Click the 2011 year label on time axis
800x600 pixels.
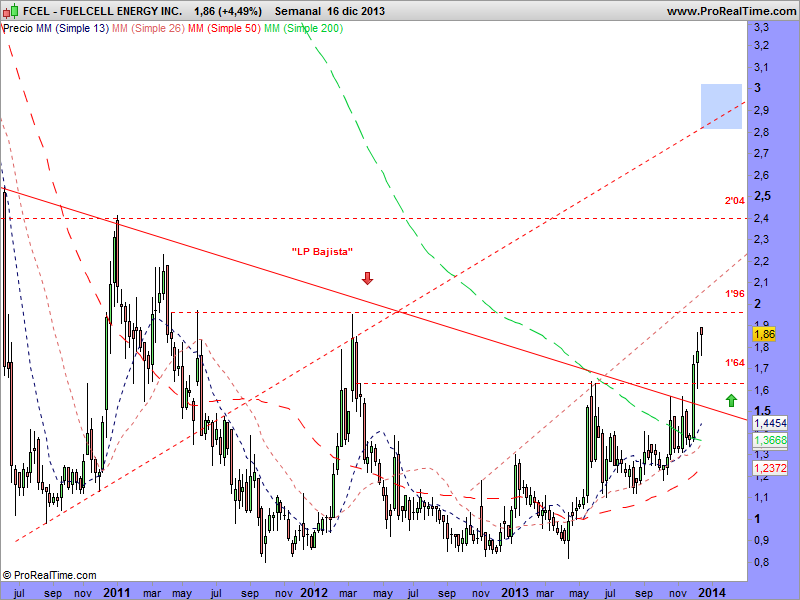[x=116, y=593]
